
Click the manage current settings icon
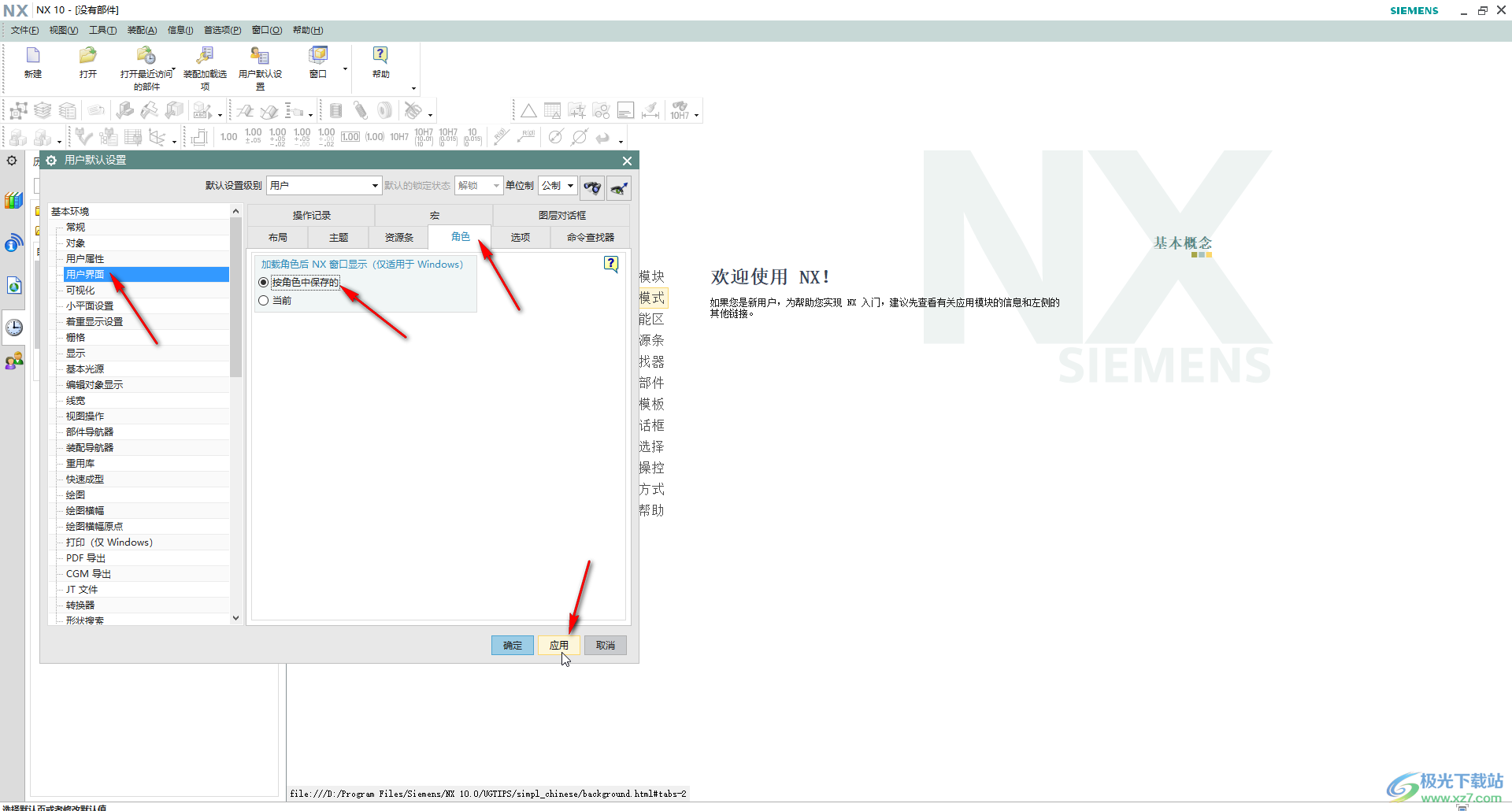coord(619,187)
